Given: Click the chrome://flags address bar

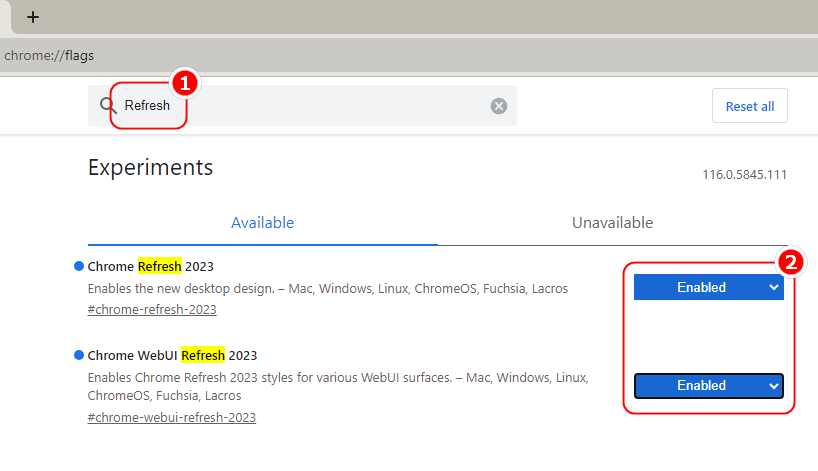Looking at the screenshot, I should (407, 55).
